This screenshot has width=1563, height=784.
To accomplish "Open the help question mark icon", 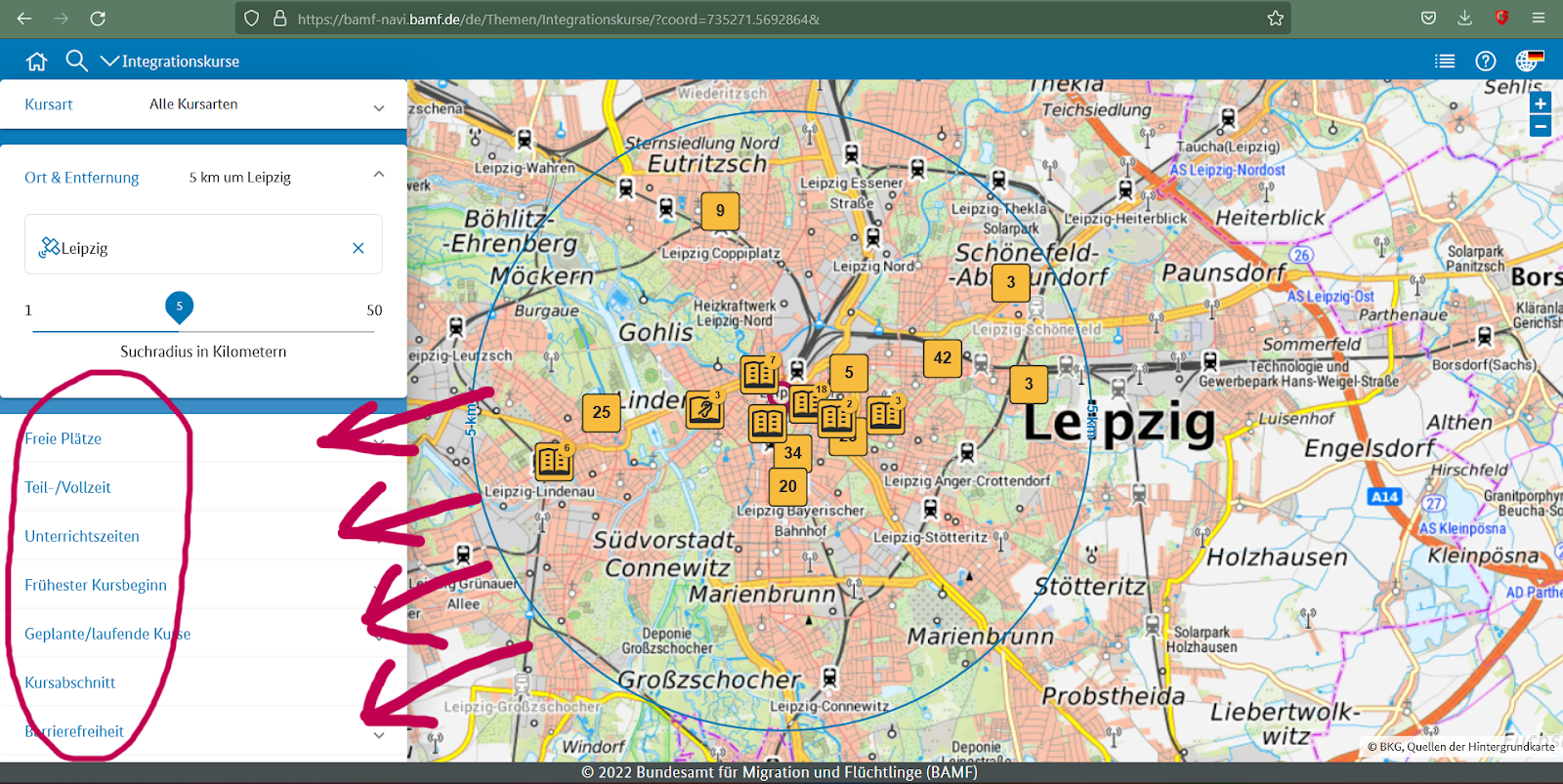I will [x=1486, y=62].
